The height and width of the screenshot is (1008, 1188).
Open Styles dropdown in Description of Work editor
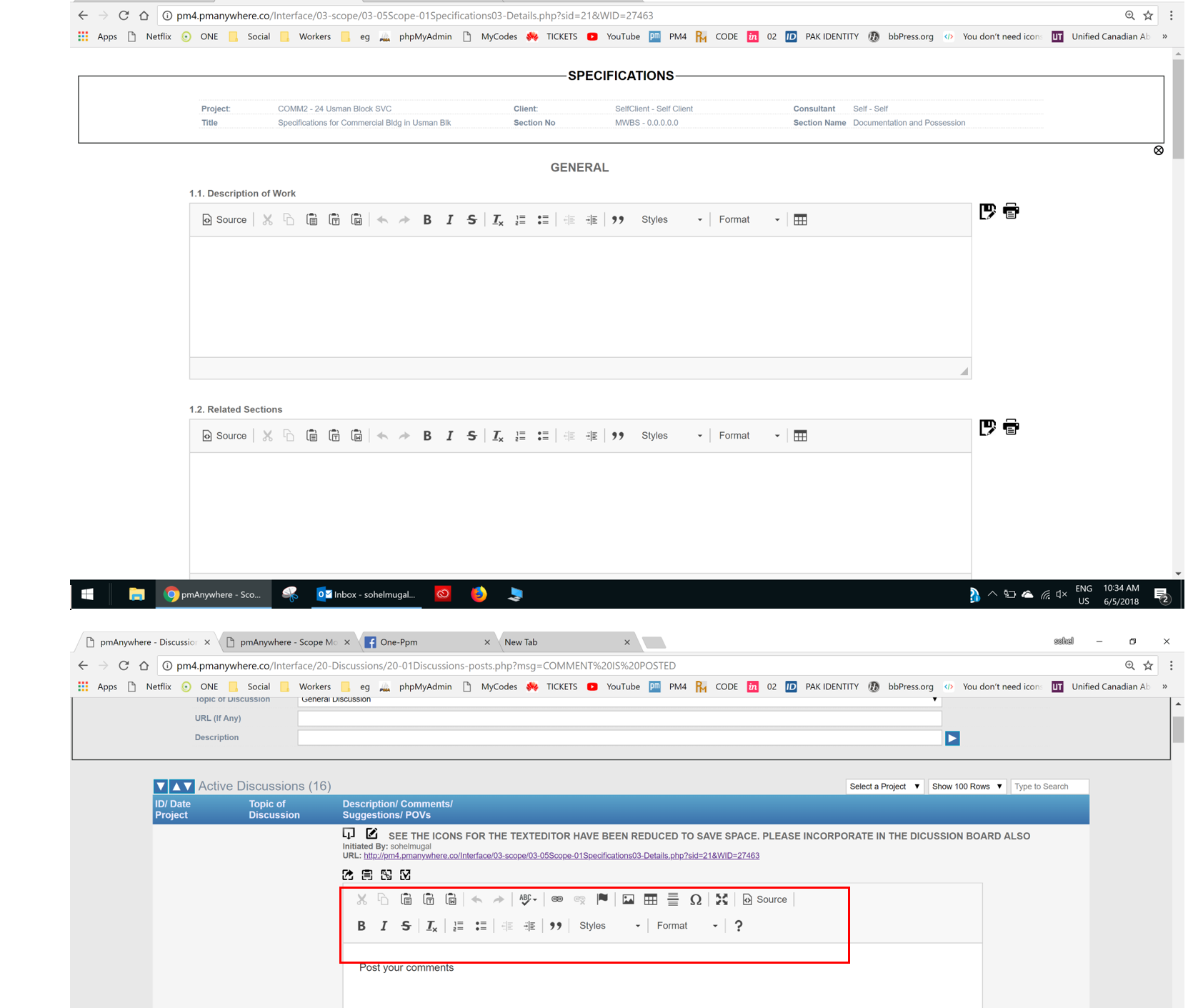point(671,220)
